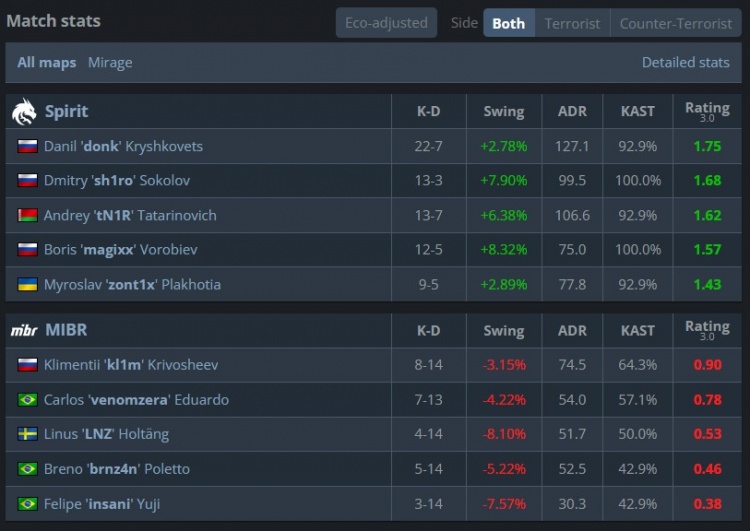Click the Ukraine flag next to zont1x

click(27, 284)
